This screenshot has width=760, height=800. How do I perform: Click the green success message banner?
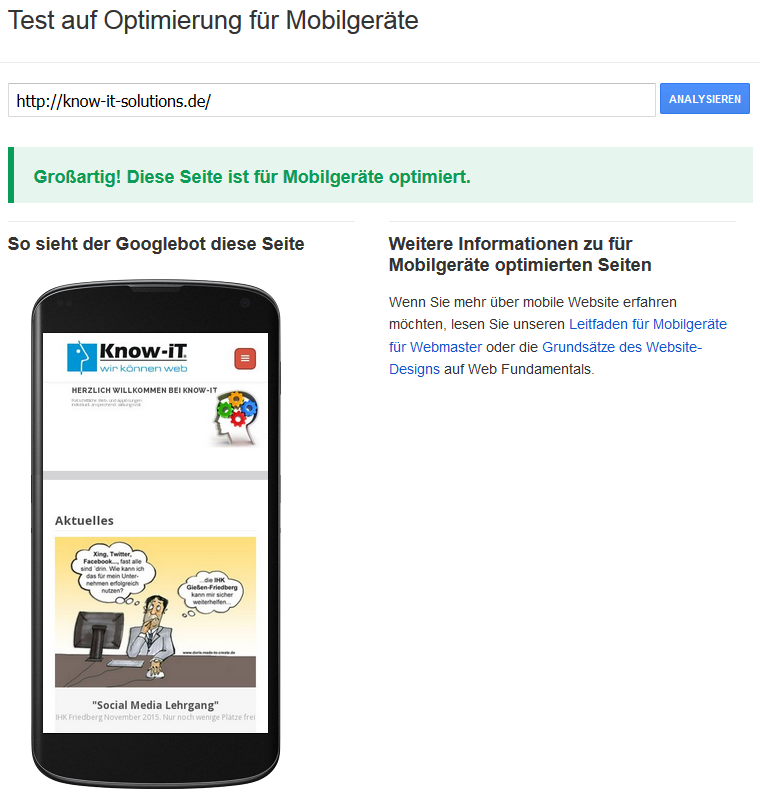(x=380, y=175)
